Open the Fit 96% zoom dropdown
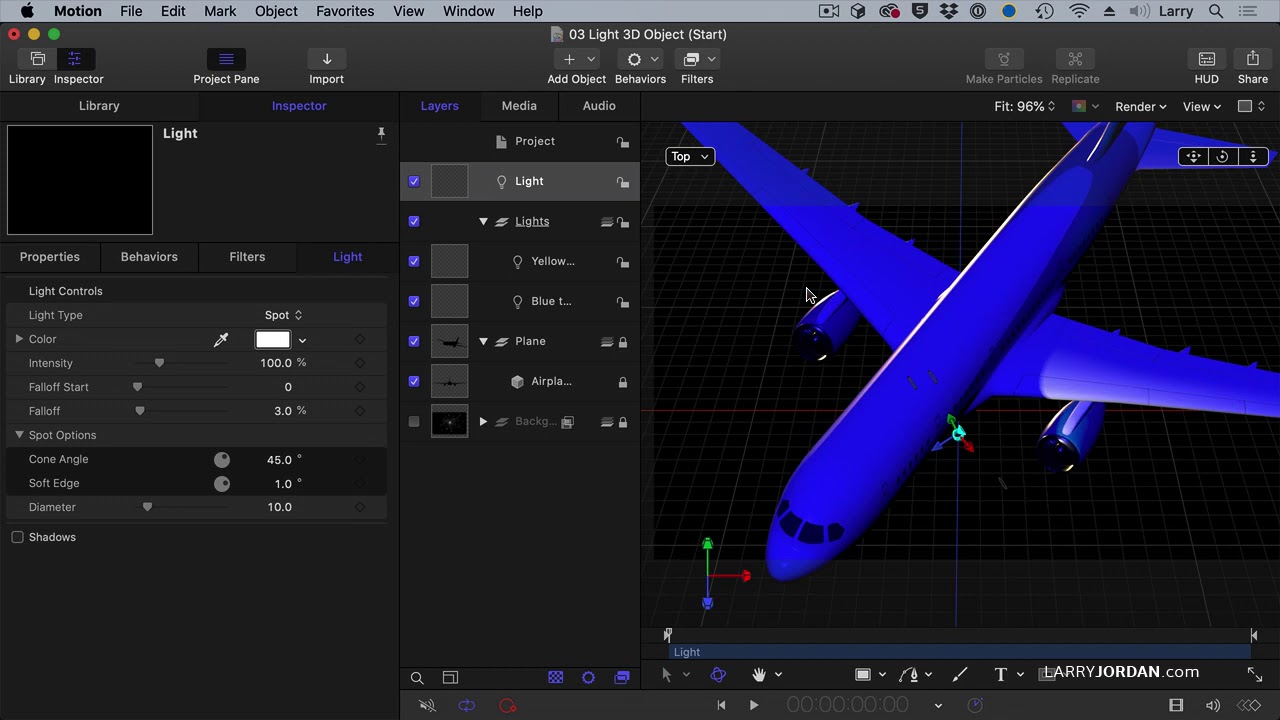Image resolution: width=1280 pixels, height=720 pixels. tap(1024, 106)
